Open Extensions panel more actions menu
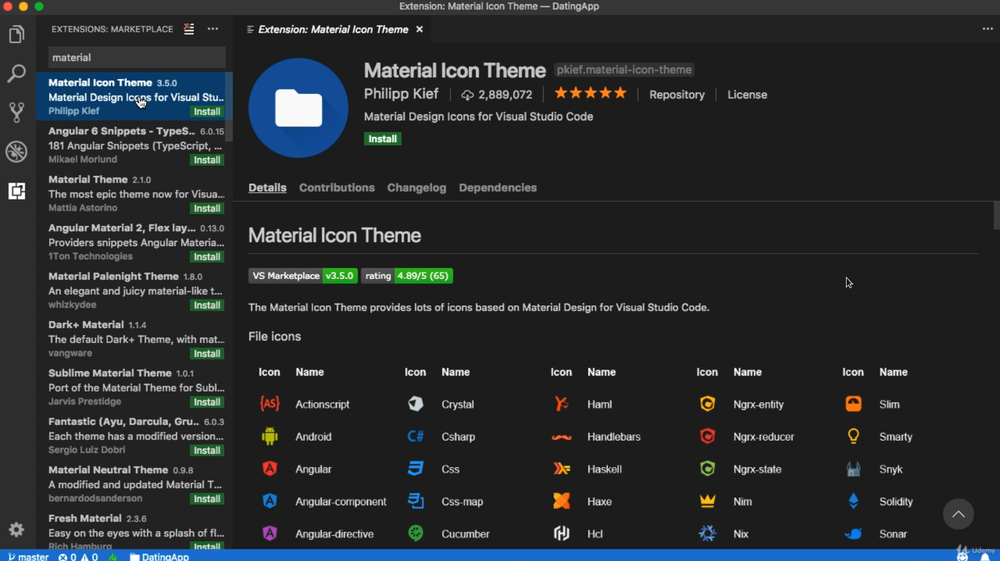The image size is (1000, 561). pyautogui.click(x=213, y=29)
